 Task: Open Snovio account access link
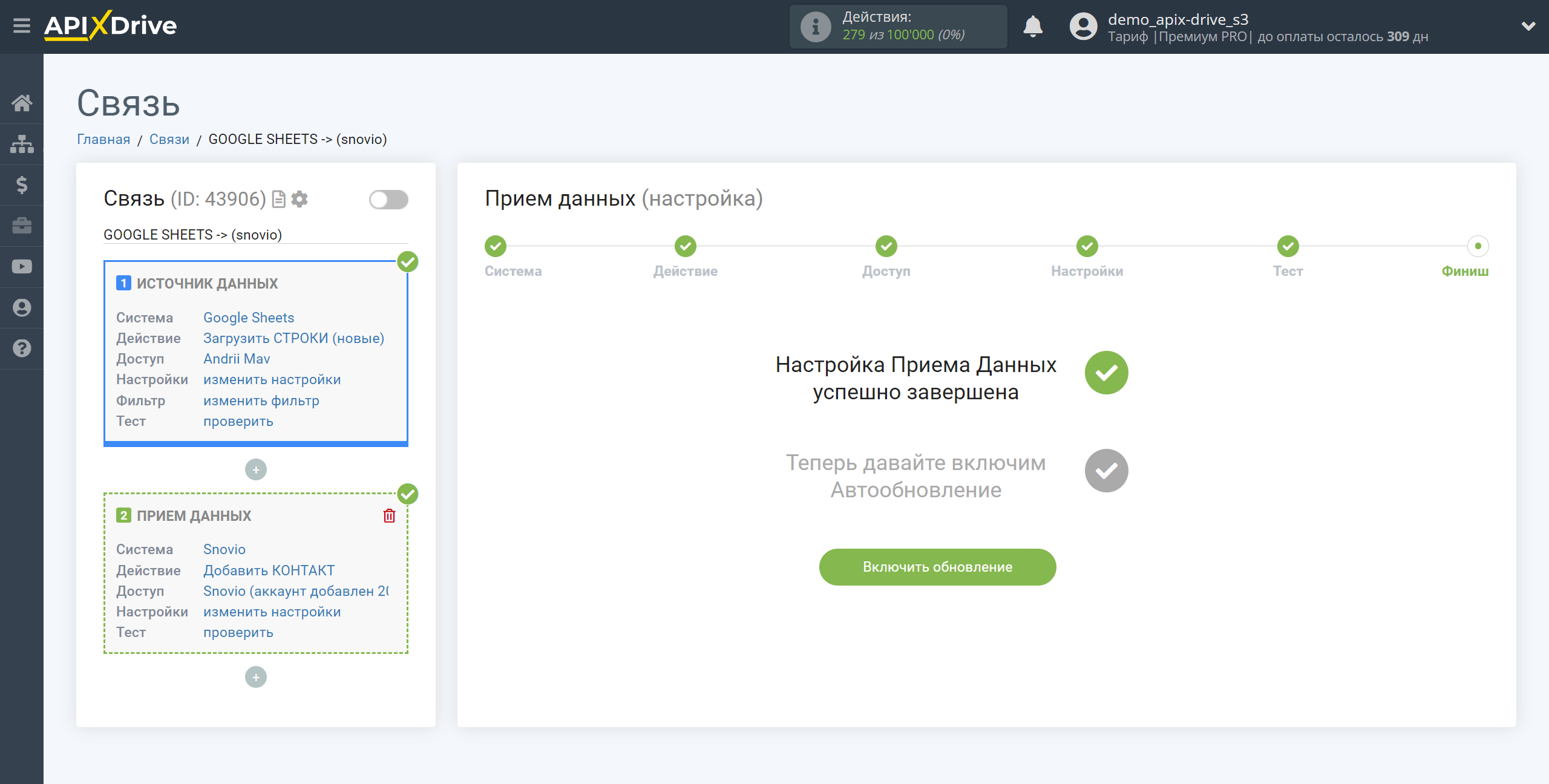pos(296,591)
